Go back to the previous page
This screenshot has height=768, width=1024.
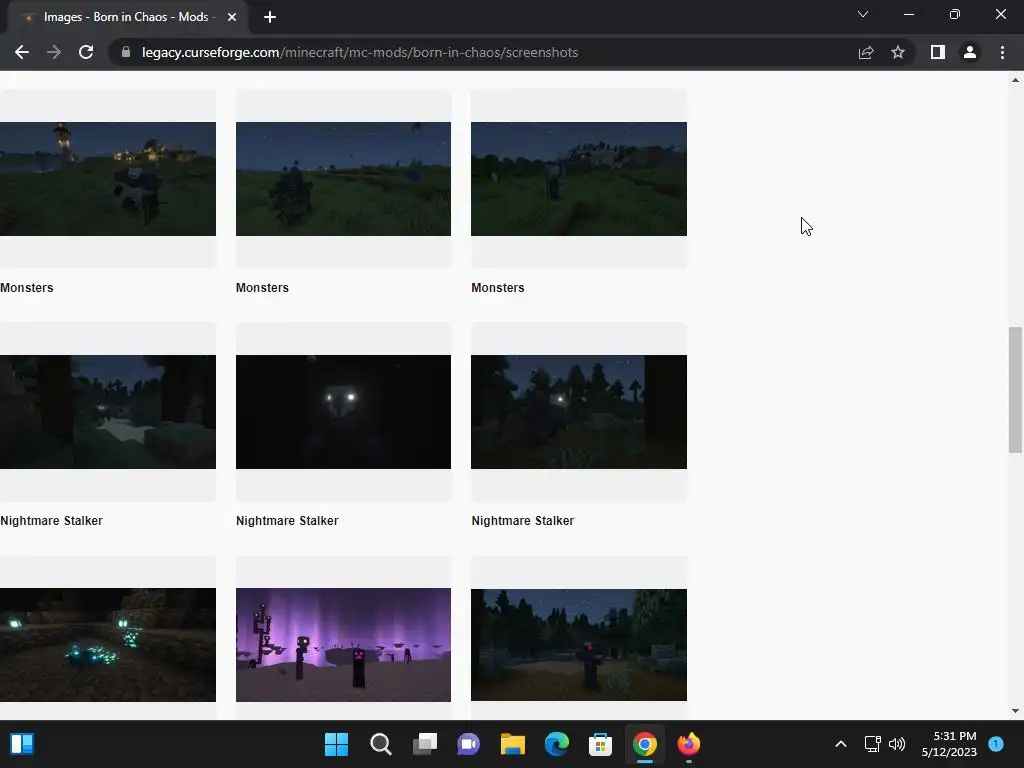(x=22, y=52)
